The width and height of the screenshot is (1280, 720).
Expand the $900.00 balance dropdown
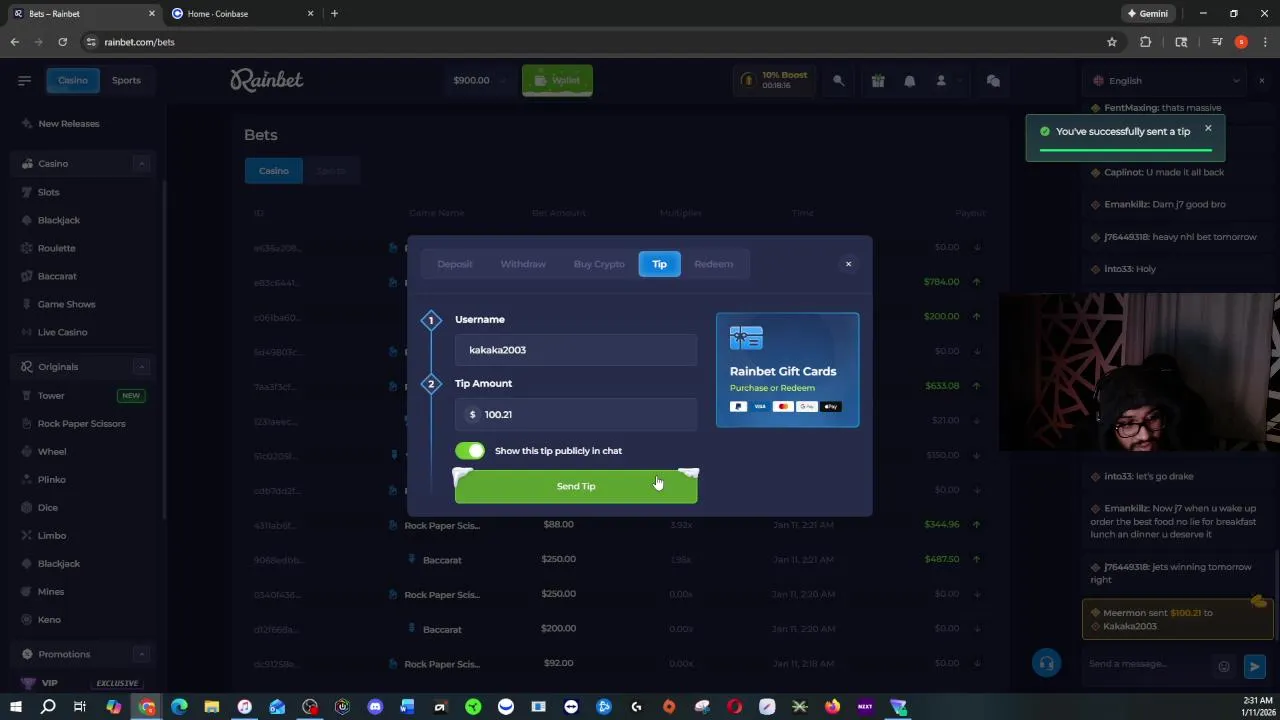pos(478,80)
